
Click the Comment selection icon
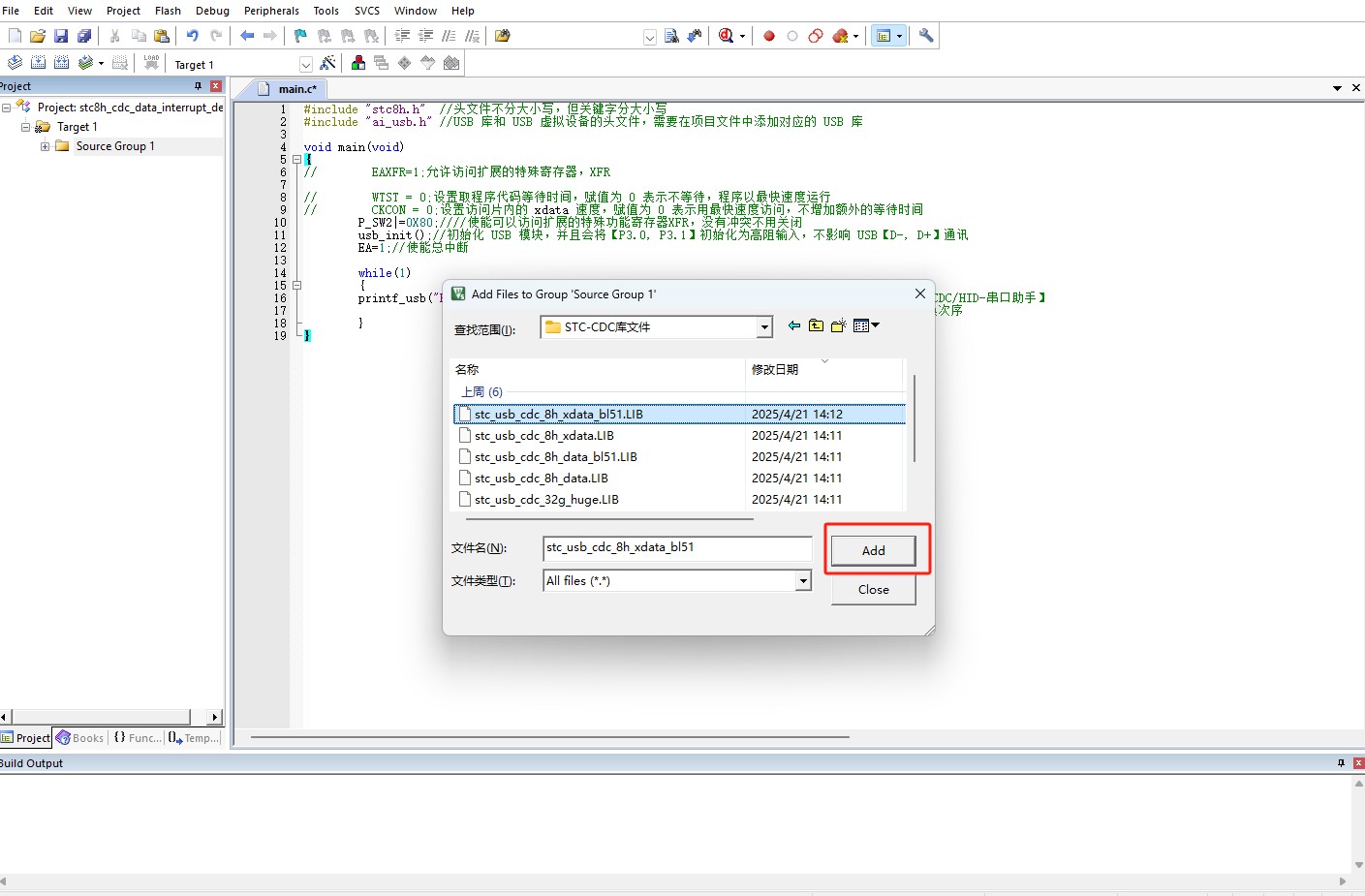click(x=449, y=36)
